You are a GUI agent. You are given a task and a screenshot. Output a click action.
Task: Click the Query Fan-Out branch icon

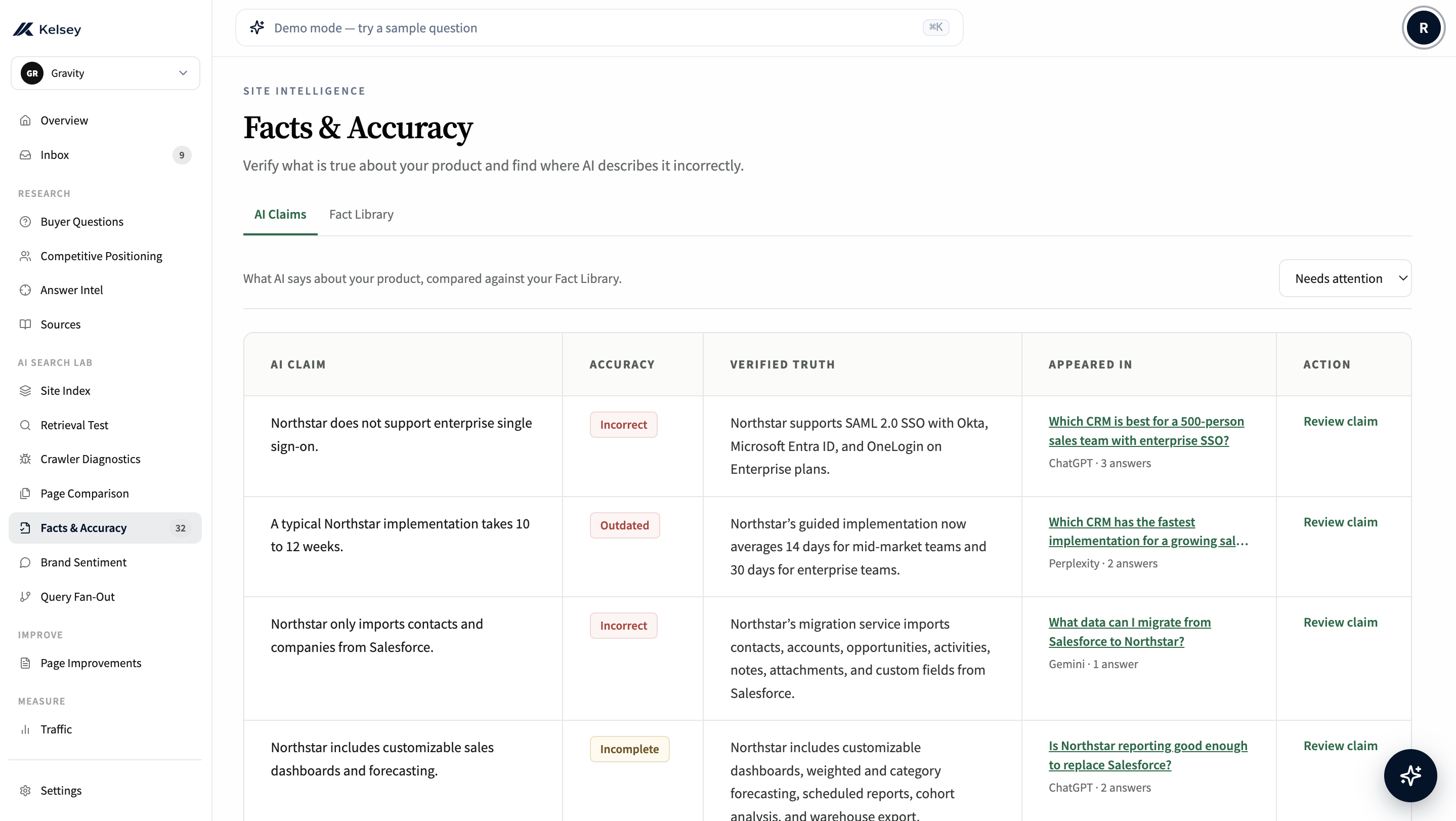pos(25,597)
